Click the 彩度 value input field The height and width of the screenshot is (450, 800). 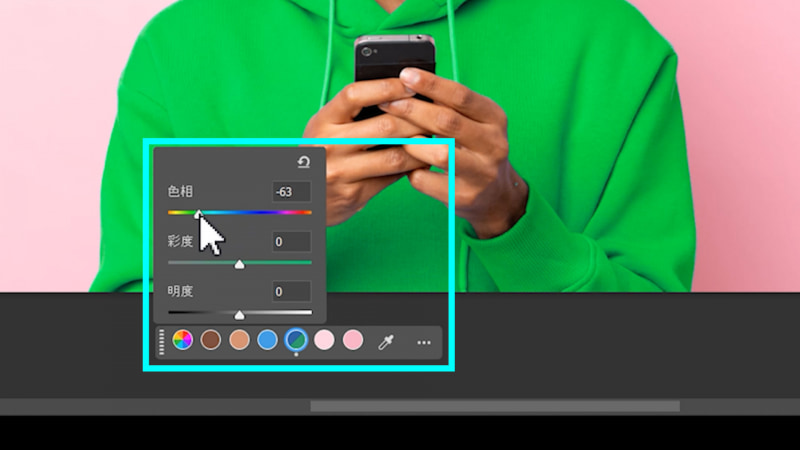tap(291, 241)
